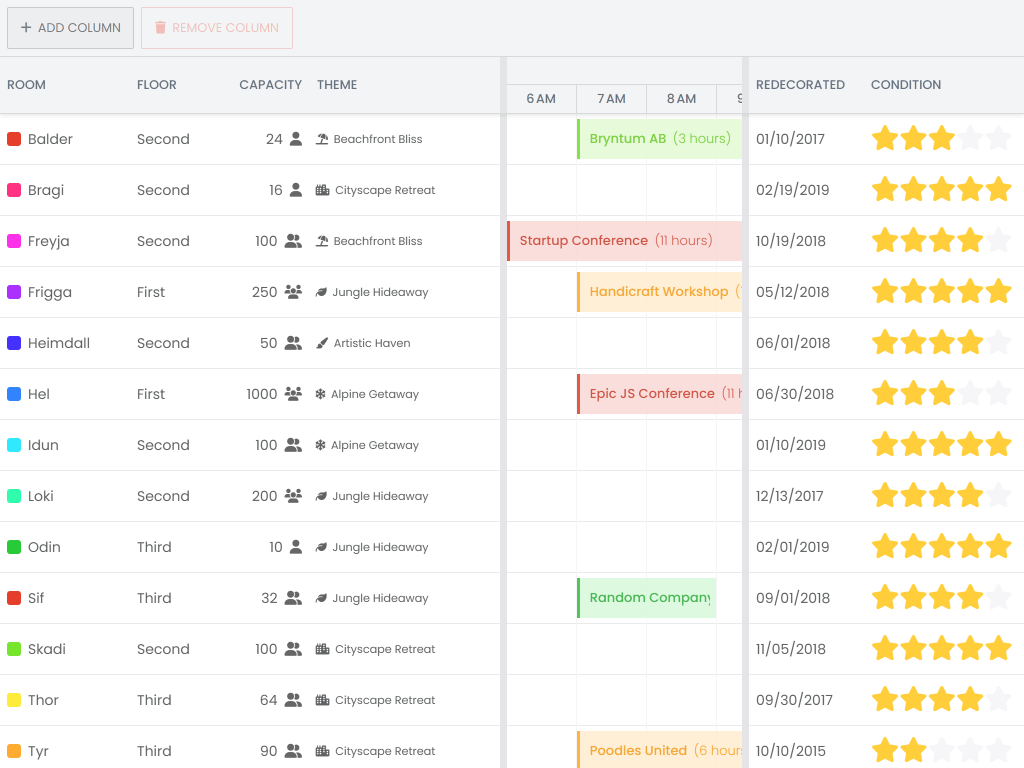Select the Redecorated column header
Image resolution: width=1024 pixels, height=768 pixels.
(x=800, y=85)
